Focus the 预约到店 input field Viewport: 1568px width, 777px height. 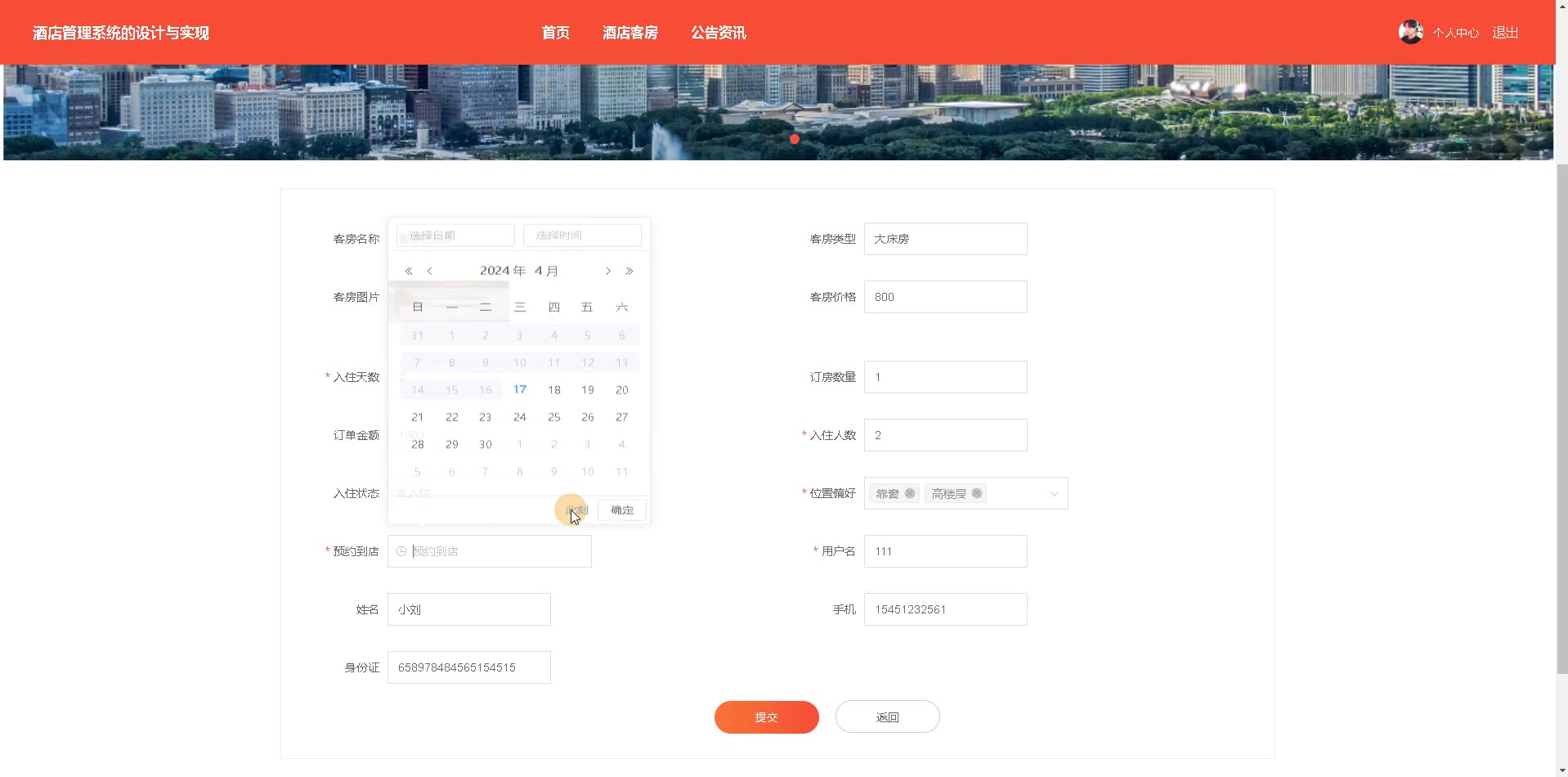[x=490, y=551]
